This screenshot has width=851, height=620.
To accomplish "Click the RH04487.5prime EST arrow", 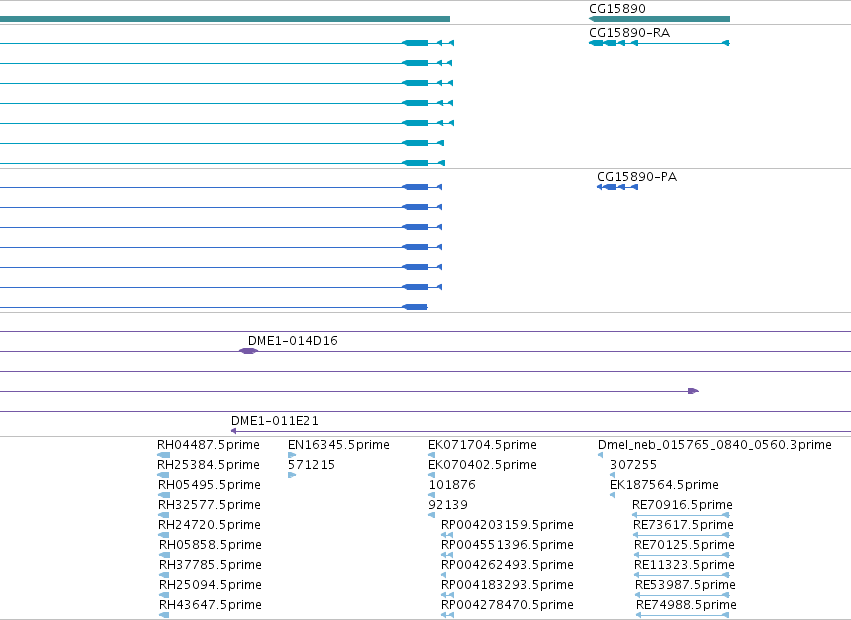I will click(x=163, y=455).
